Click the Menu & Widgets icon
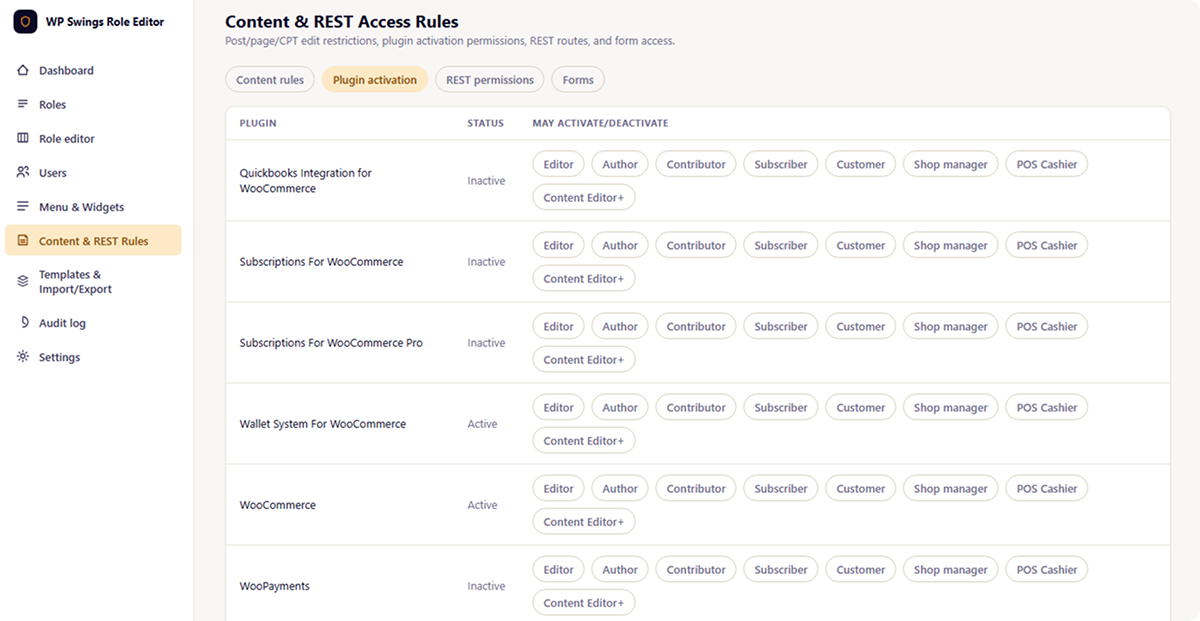The image size is (1200, 621). [23, 207]
